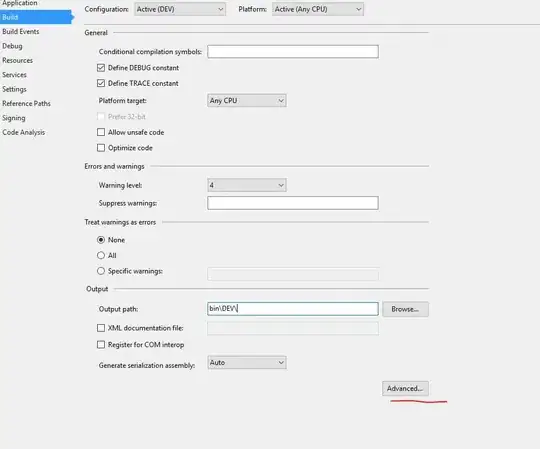The height and width of the screenshot is (449, 540).
Task: Enable XML documentation file checkbox
Action: [x=101, y=328]
